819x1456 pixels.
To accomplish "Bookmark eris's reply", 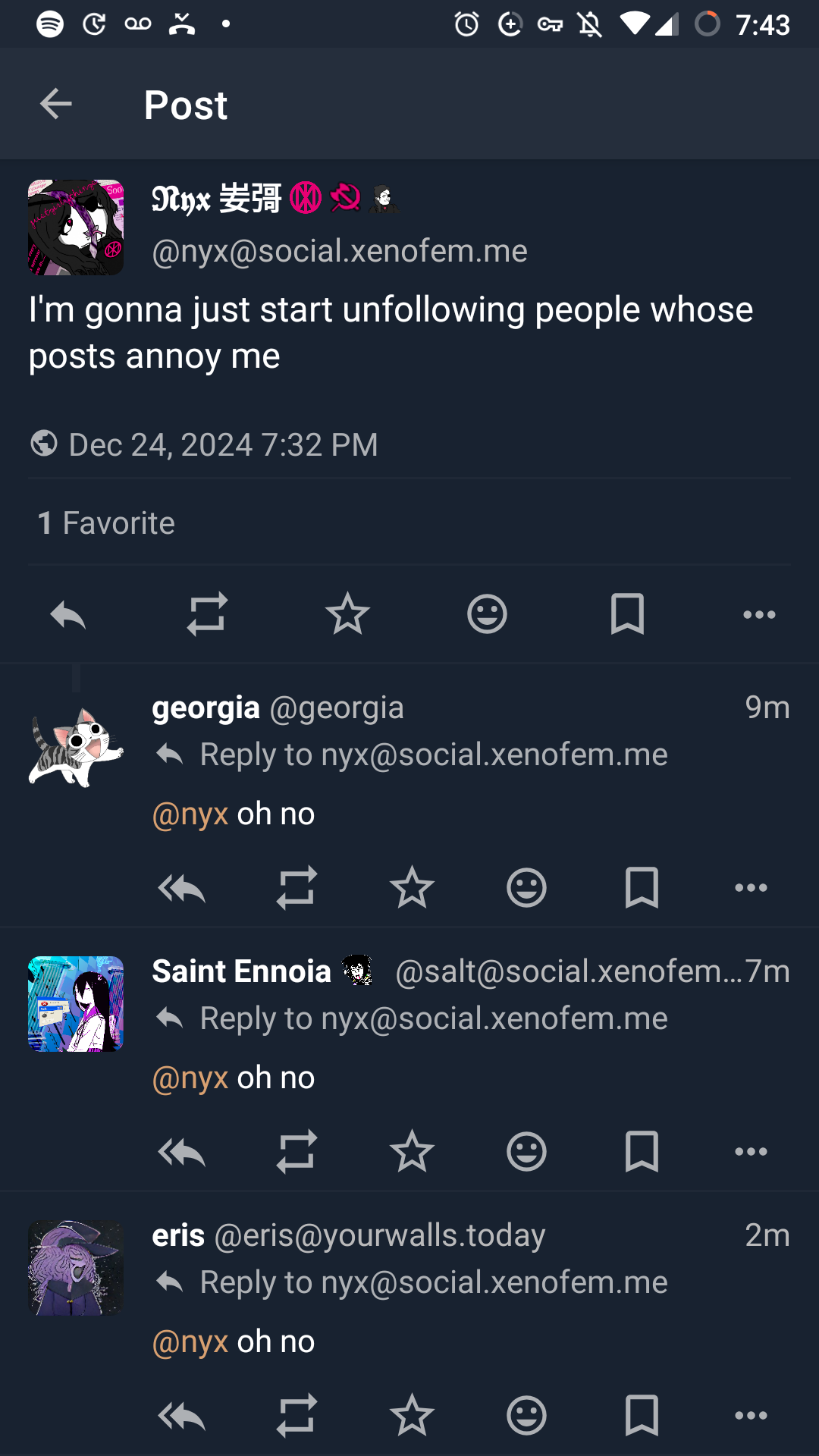I will [642, 1415].
